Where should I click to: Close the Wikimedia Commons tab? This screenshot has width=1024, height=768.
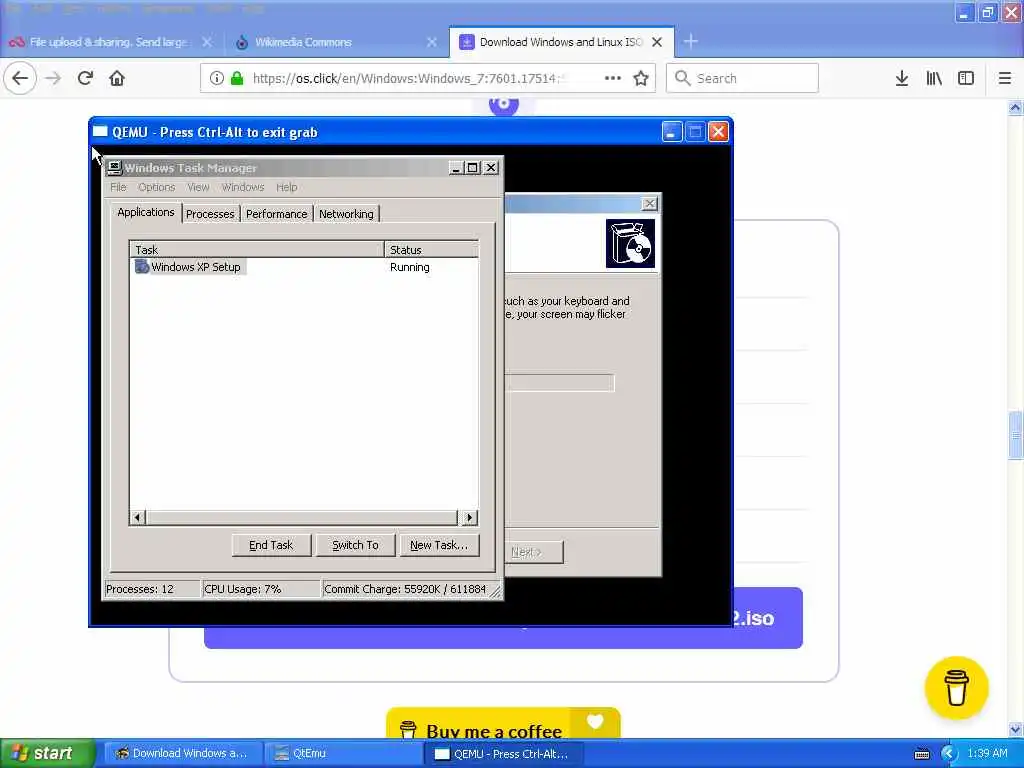click(x=432, y=42)
